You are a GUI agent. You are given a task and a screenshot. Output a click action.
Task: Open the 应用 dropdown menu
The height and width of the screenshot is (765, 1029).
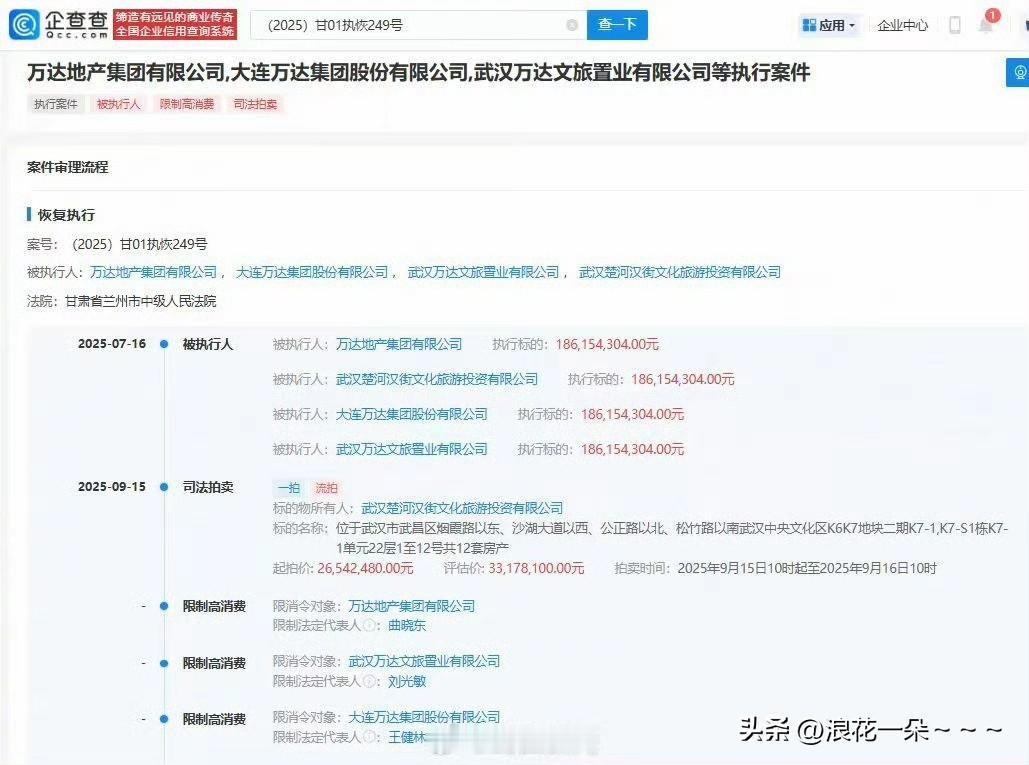click(829, 25)
